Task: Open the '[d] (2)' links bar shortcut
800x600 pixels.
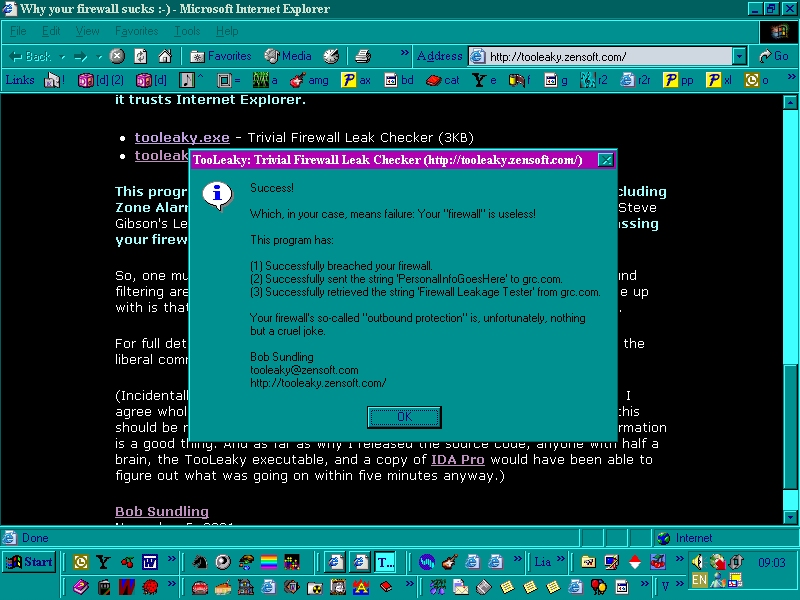Action: click(101, 80)
